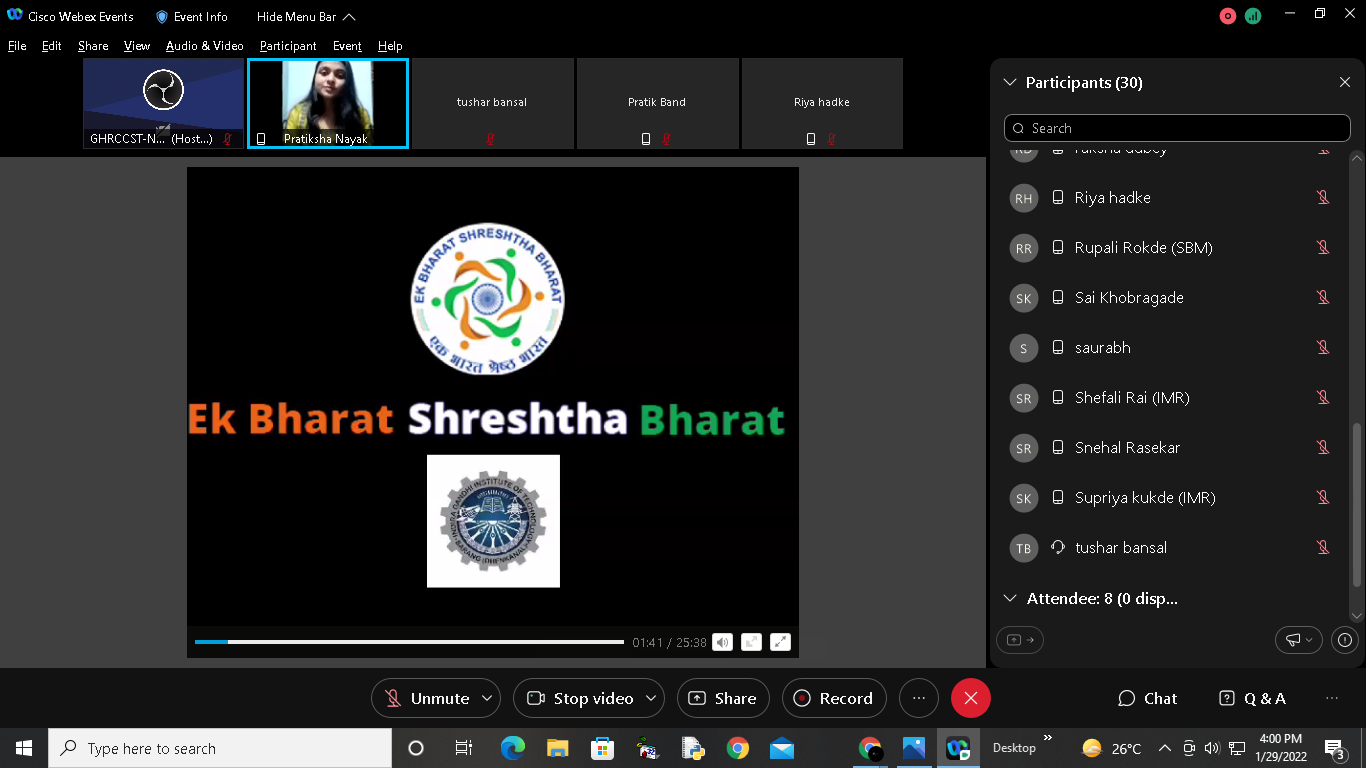The height and width of the screenshot is (768, 1366).
Task: Open the File menu
Action: 17,46
